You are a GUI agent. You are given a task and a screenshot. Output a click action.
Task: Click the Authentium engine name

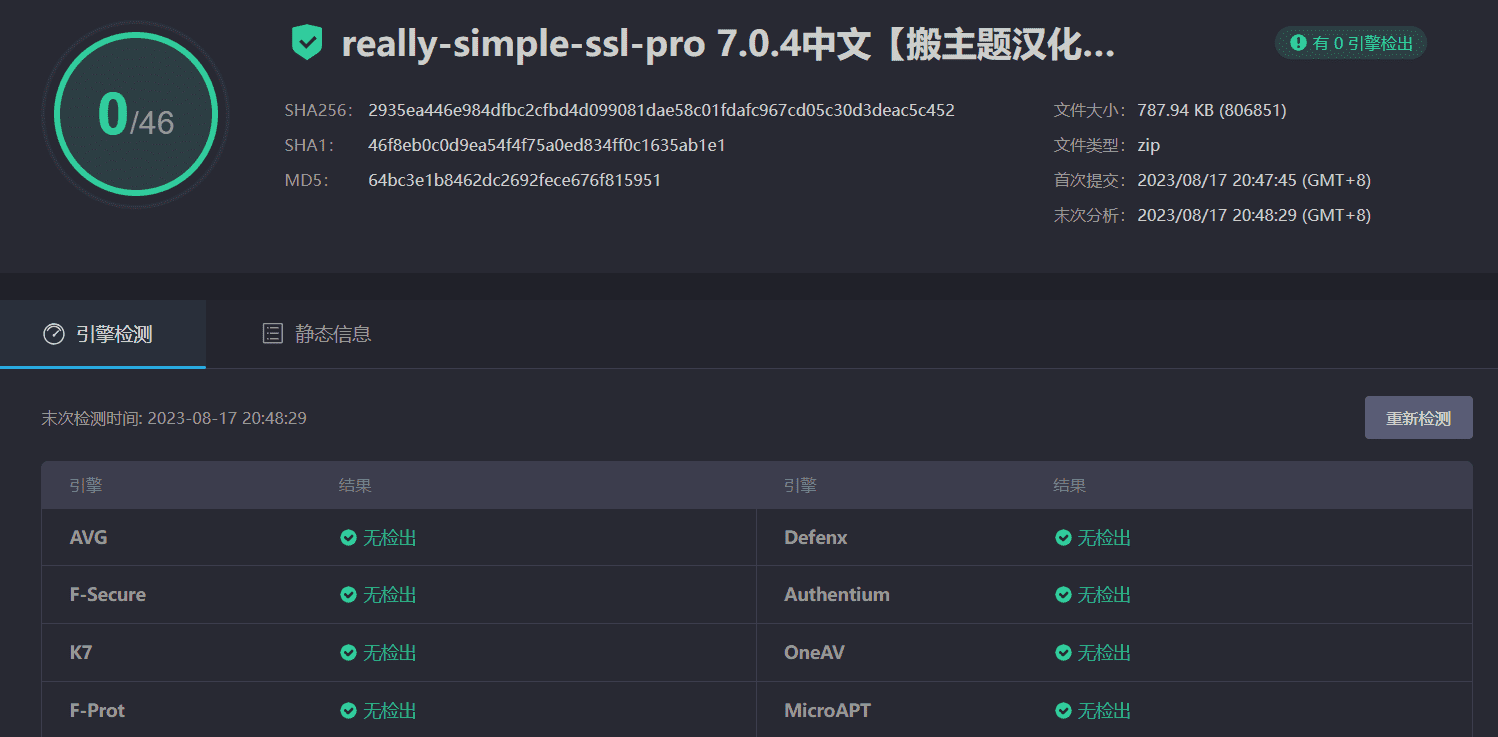(837, 595)
